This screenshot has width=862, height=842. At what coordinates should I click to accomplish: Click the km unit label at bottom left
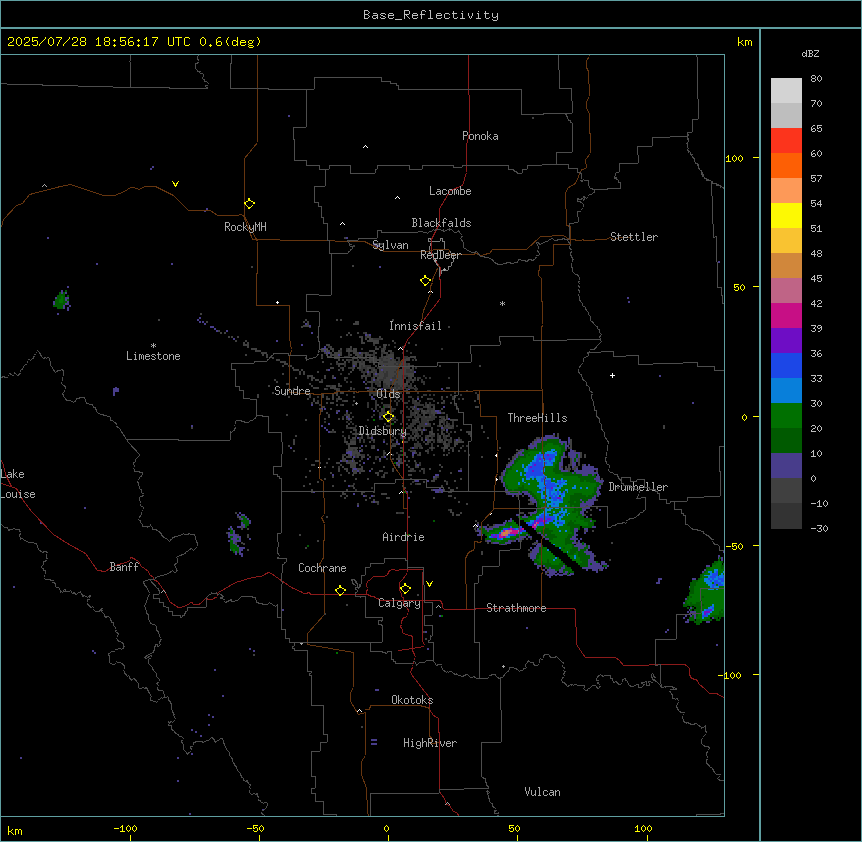click(15, 830)
